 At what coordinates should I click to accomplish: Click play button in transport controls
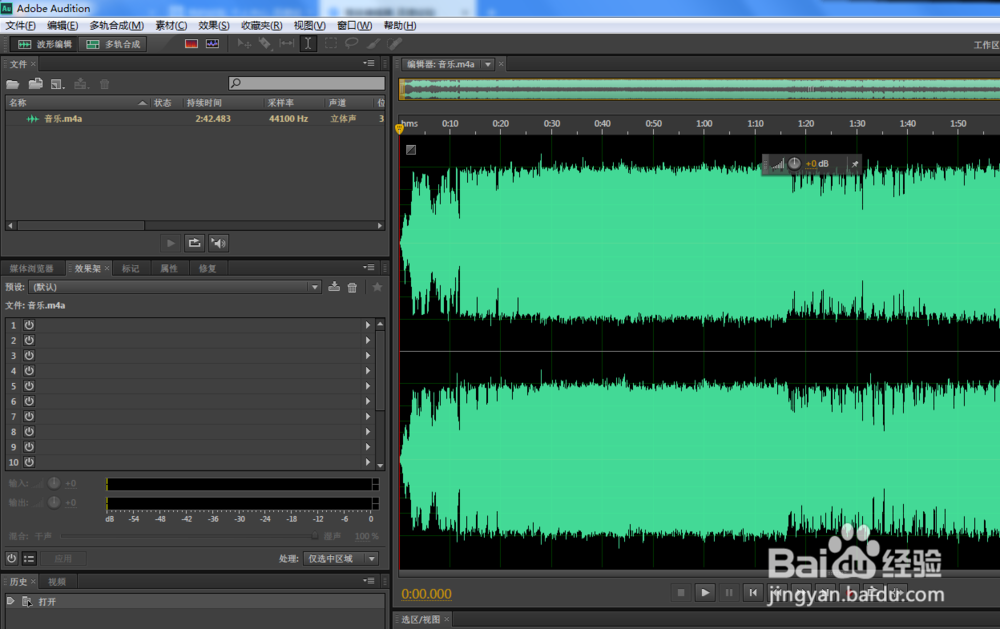tap(705, 593)
